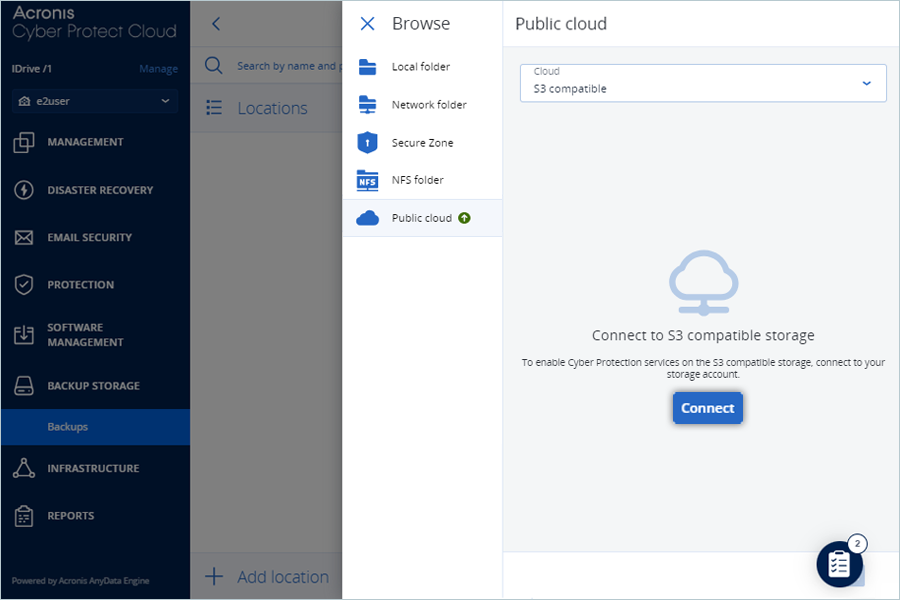Click the Add location link

(x=283, y=576)
